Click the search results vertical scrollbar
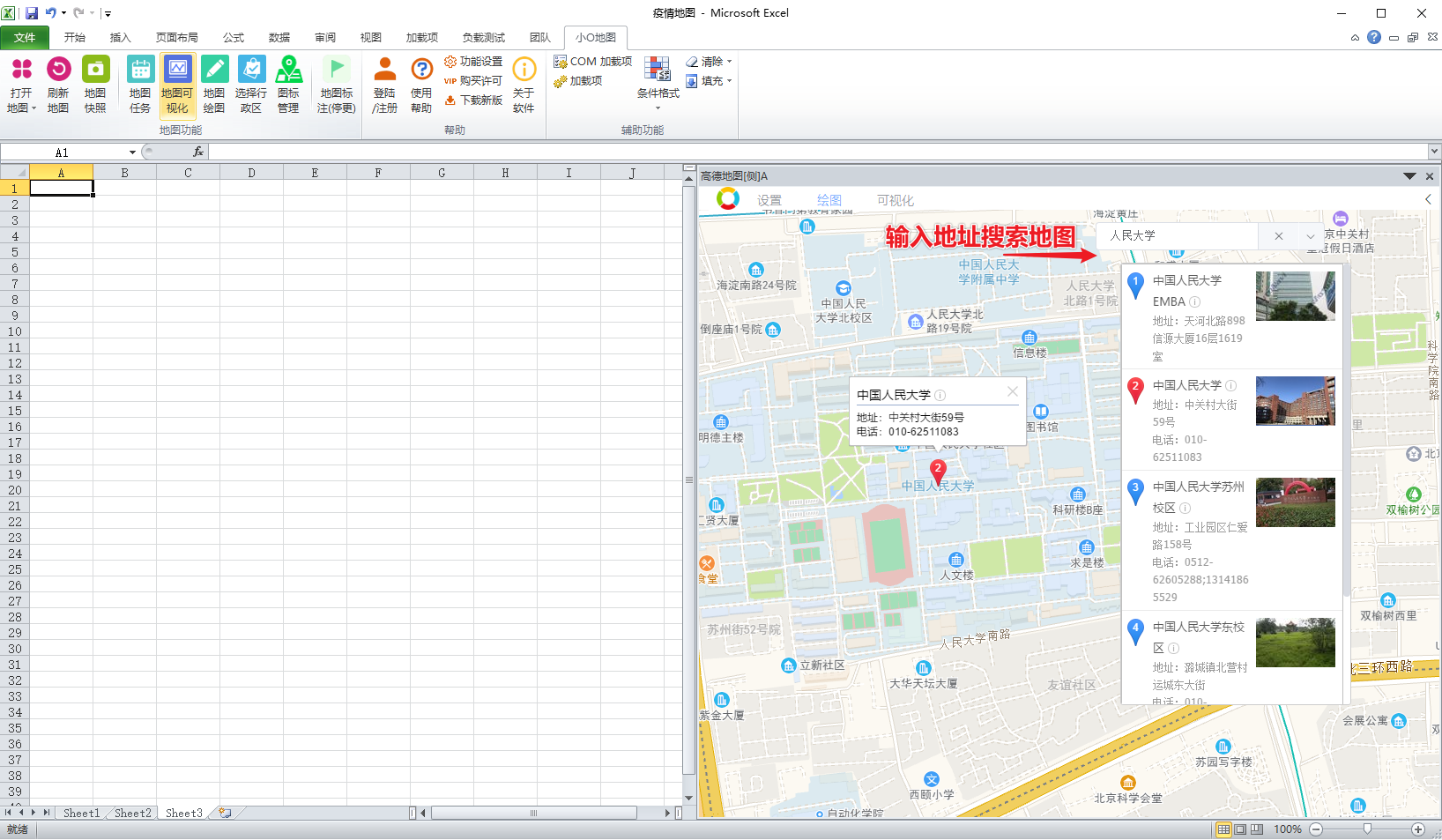The width and height of the screenshot is (1442, 840). pyautogui.click(x=1346, y=432)
